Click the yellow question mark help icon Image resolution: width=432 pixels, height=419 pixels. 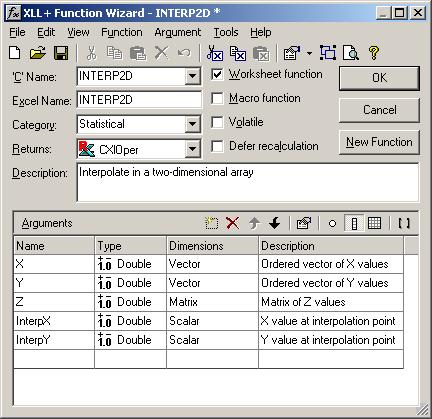click(374, 53)
